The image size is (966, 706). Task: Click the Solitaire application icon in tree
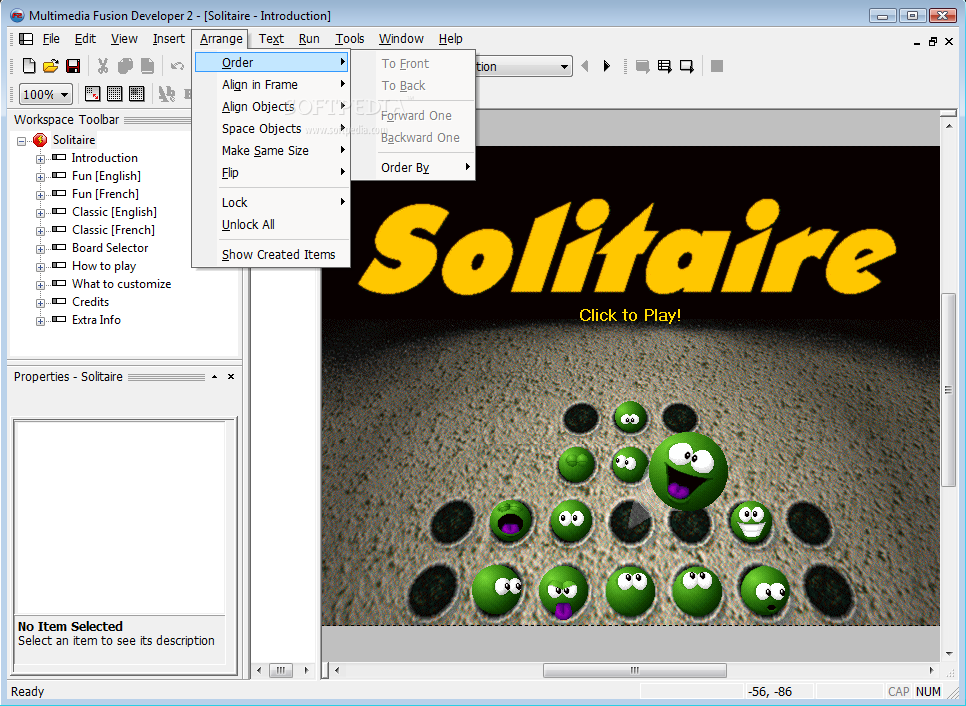click(40, 140)
